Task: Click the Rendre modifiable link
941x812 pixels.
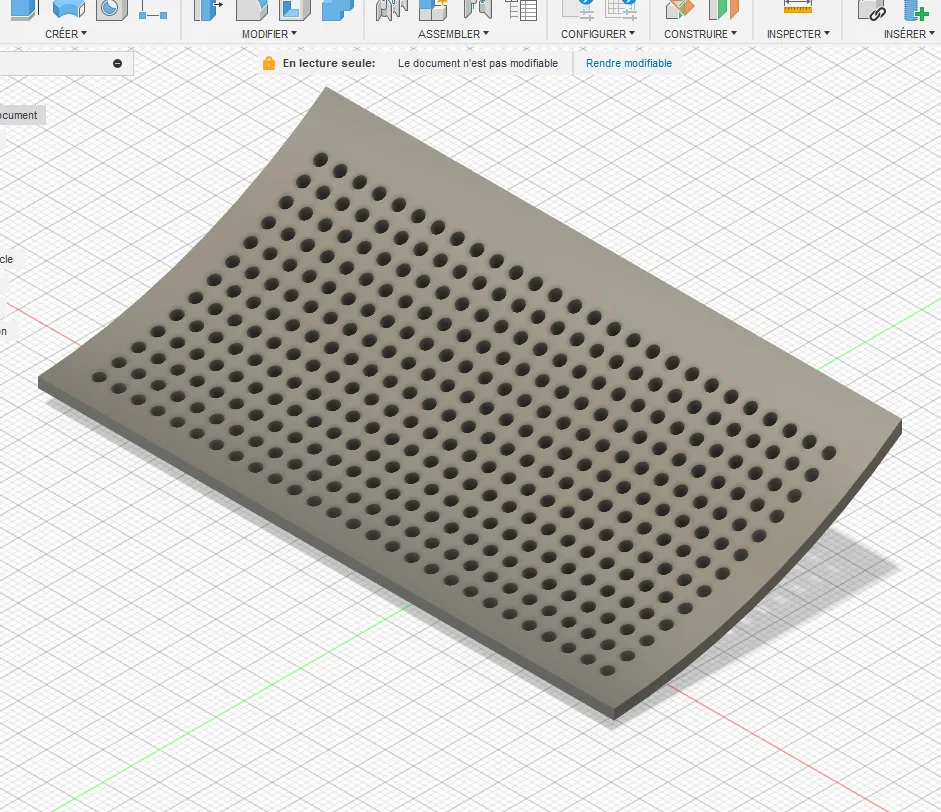Action: (x=629, y=63)
